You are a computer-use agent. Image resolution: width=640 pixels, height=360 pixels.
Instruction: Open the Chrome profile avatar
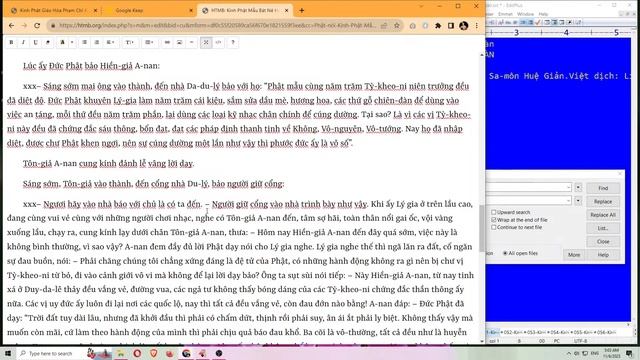(x=464, y=26)
